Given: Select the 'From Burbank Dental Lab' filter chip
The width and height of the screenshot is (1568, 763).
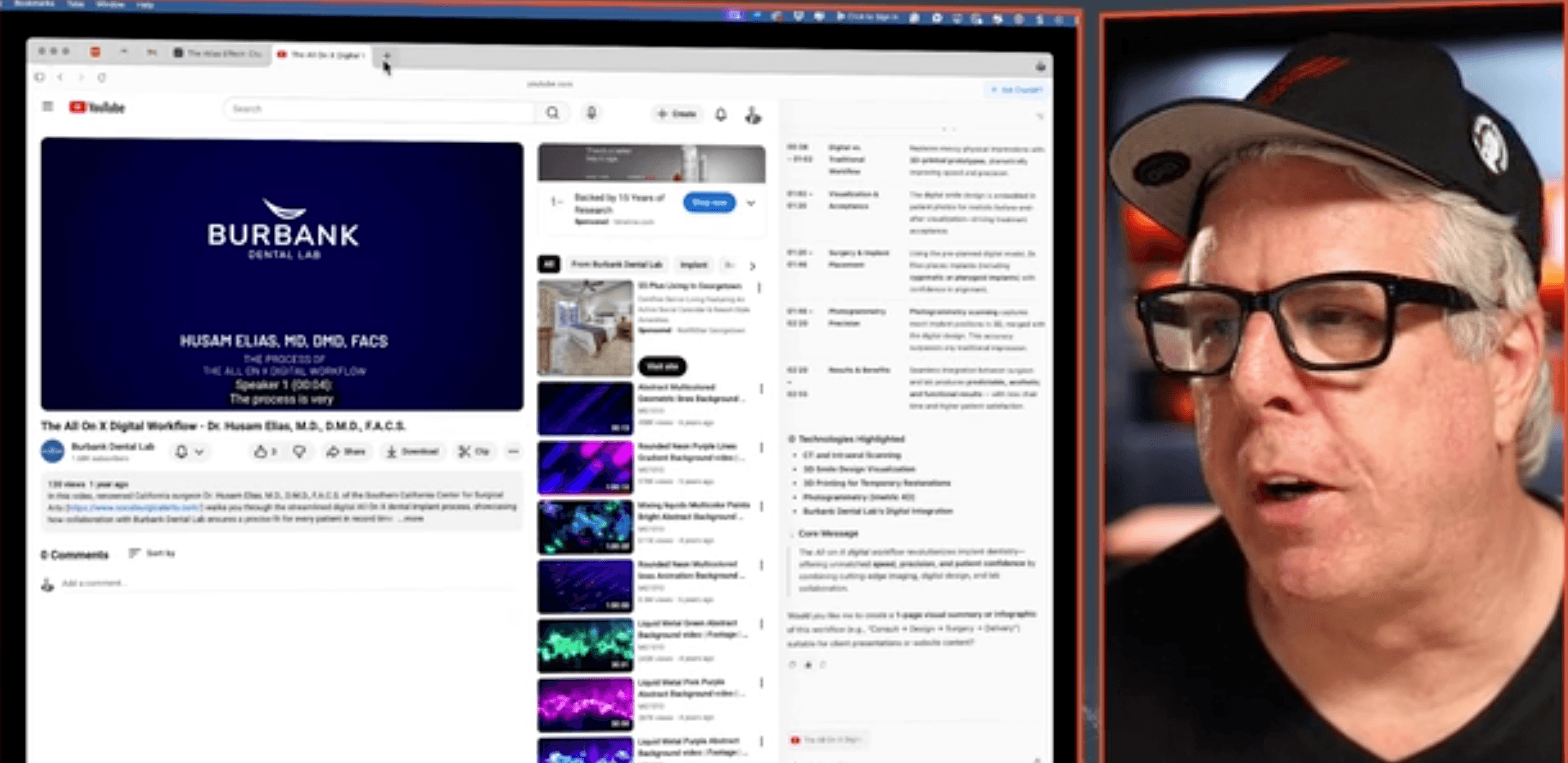Looking at the screenshot, I should tap(616, 265).
